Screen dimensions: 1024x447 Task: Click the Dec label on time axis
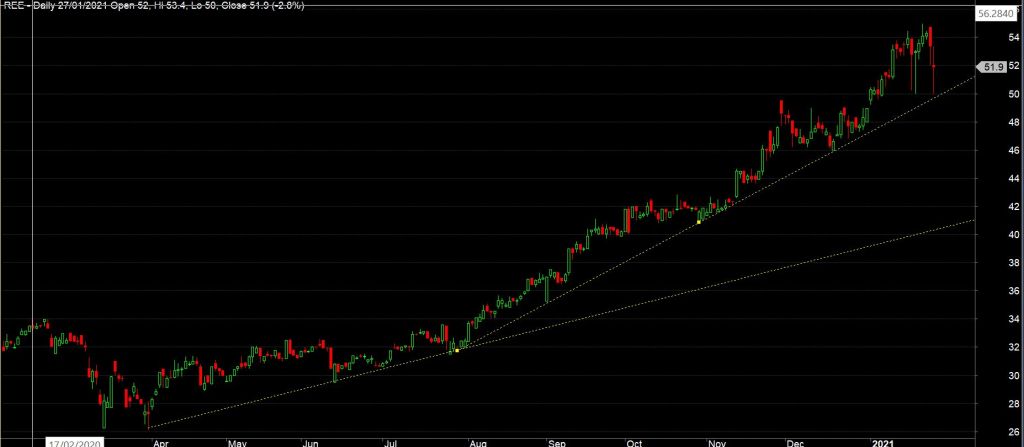(795, 442)
